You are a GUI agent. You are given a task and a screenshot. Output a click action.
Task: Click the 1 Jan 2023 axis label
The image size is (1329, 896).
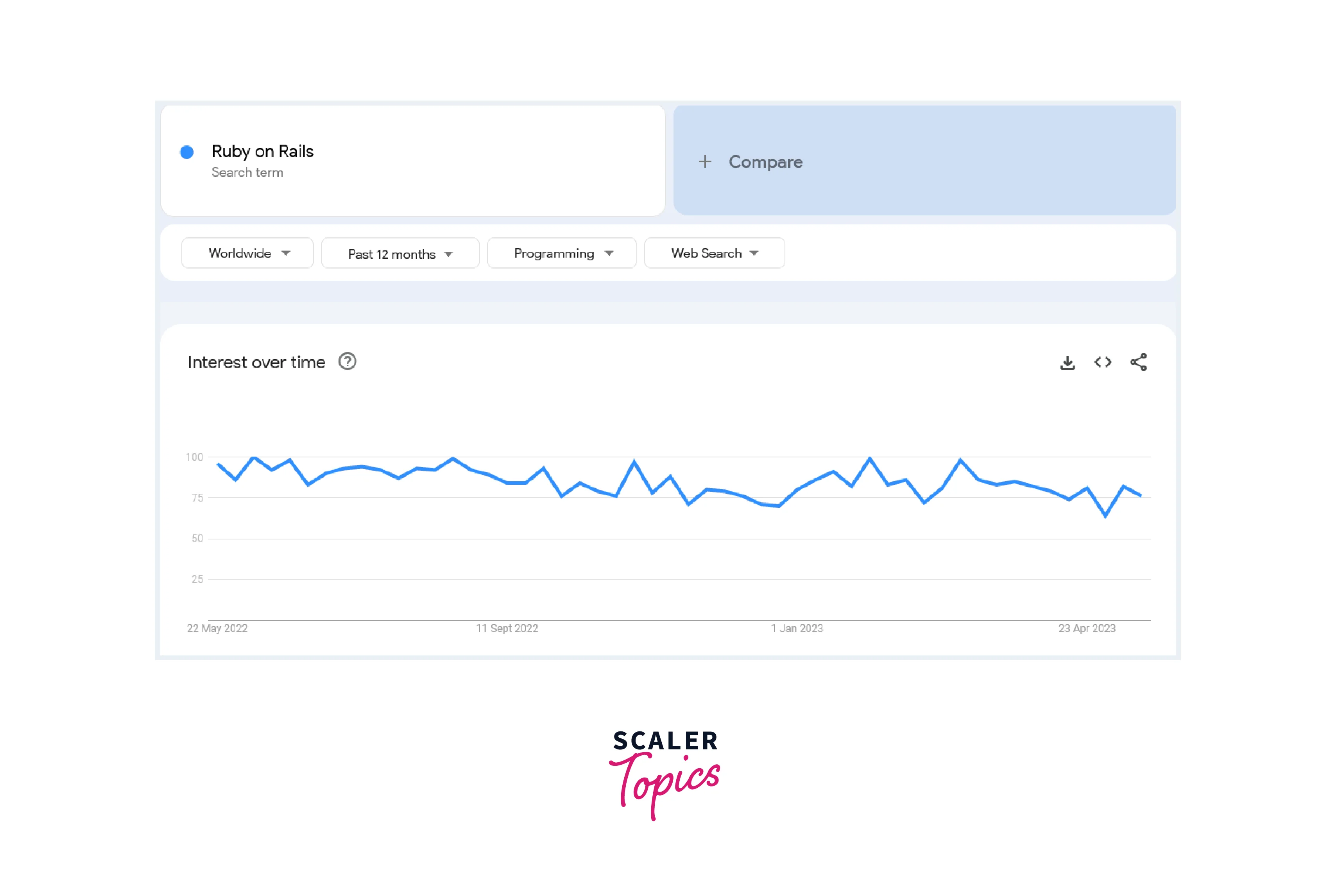click(x=797, y=629)
